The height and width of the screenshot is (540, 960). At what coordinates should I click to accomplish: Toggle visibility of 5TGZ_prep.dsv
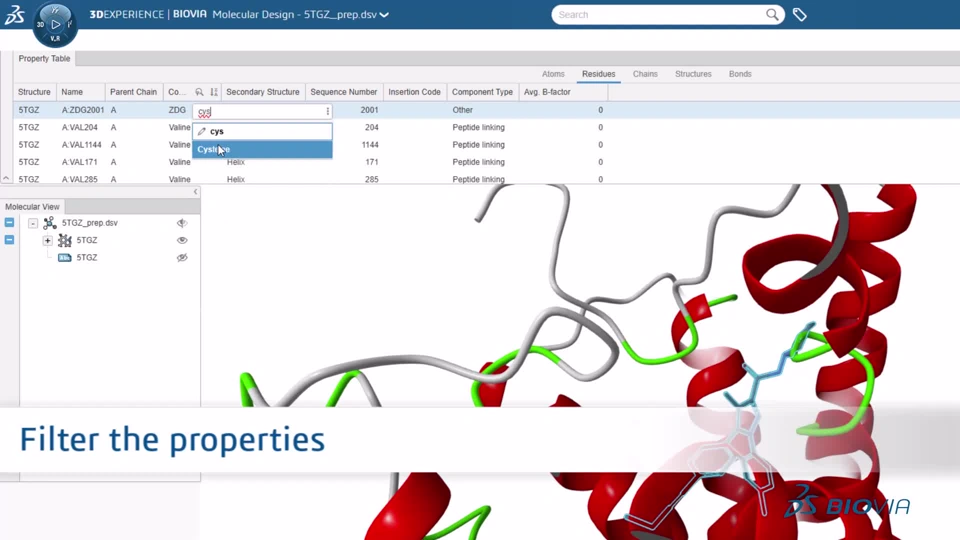tap(182, 223)
